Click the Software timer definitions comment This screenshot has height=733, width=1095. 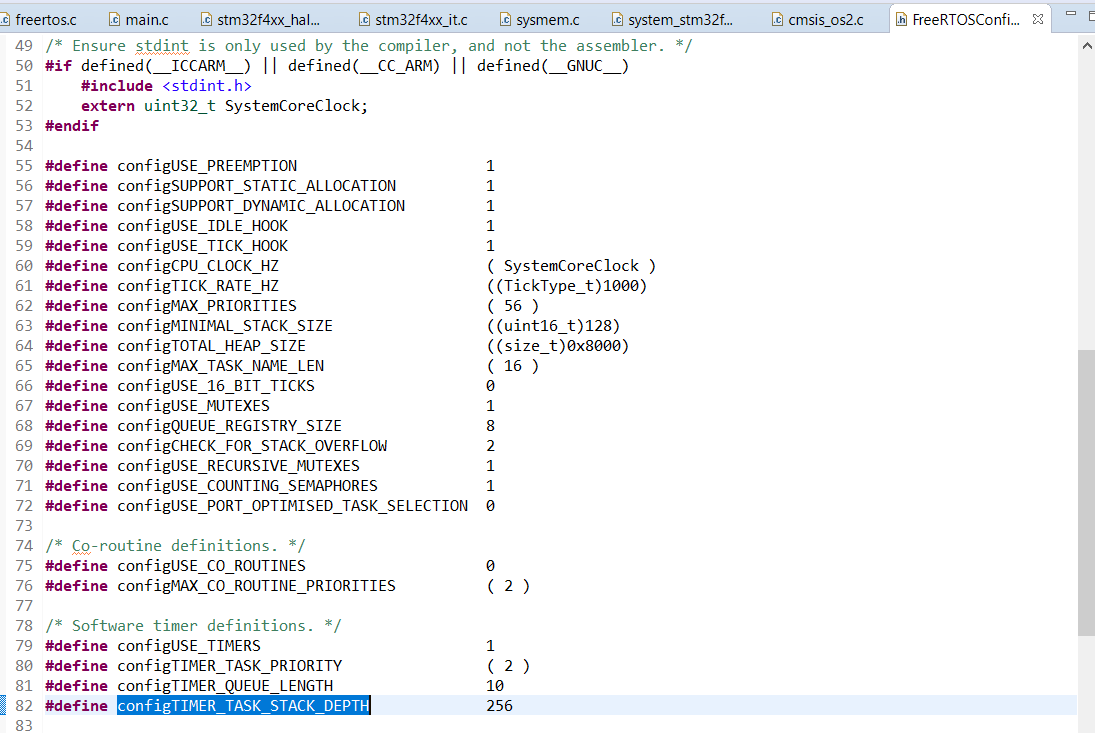click(193, 625)
